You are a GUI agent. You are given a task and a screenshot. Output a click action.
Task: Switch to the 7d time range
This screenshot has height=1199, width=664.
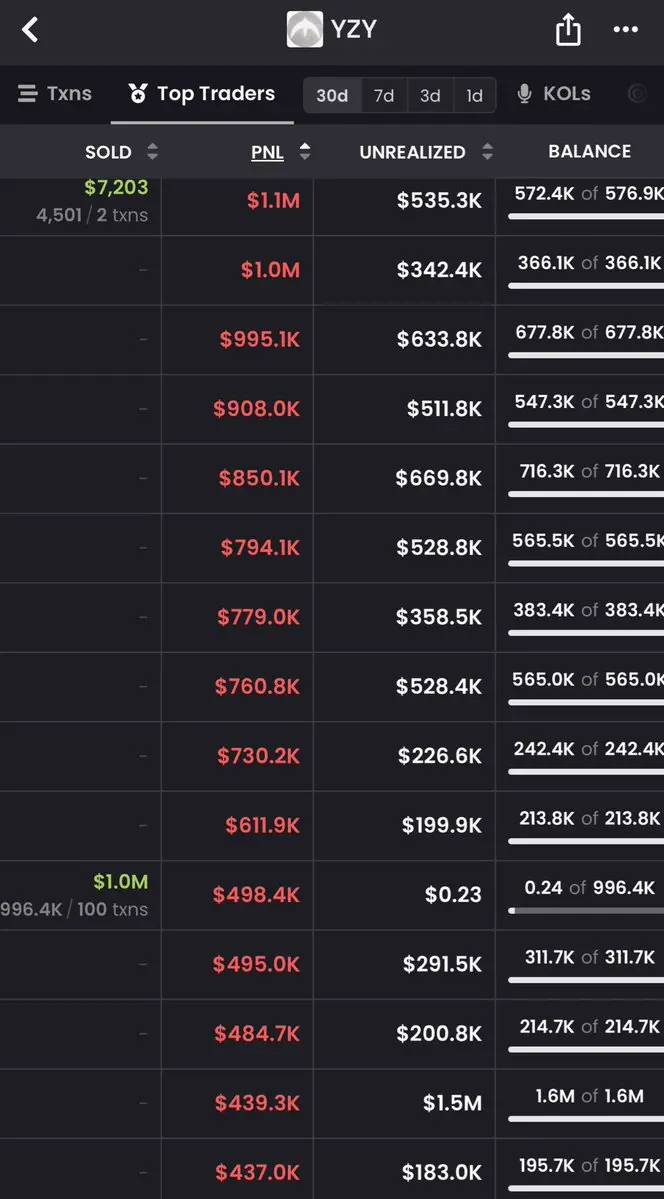pos(384,96)
